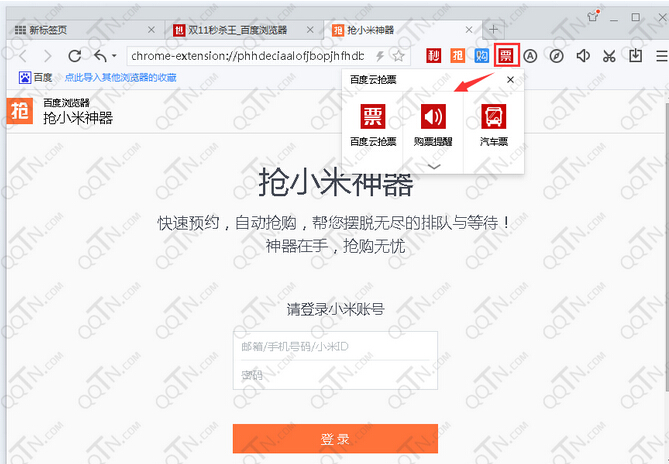
Task: Close the 百度云抢票 popup panel
Action: click(x=510, y=79)
